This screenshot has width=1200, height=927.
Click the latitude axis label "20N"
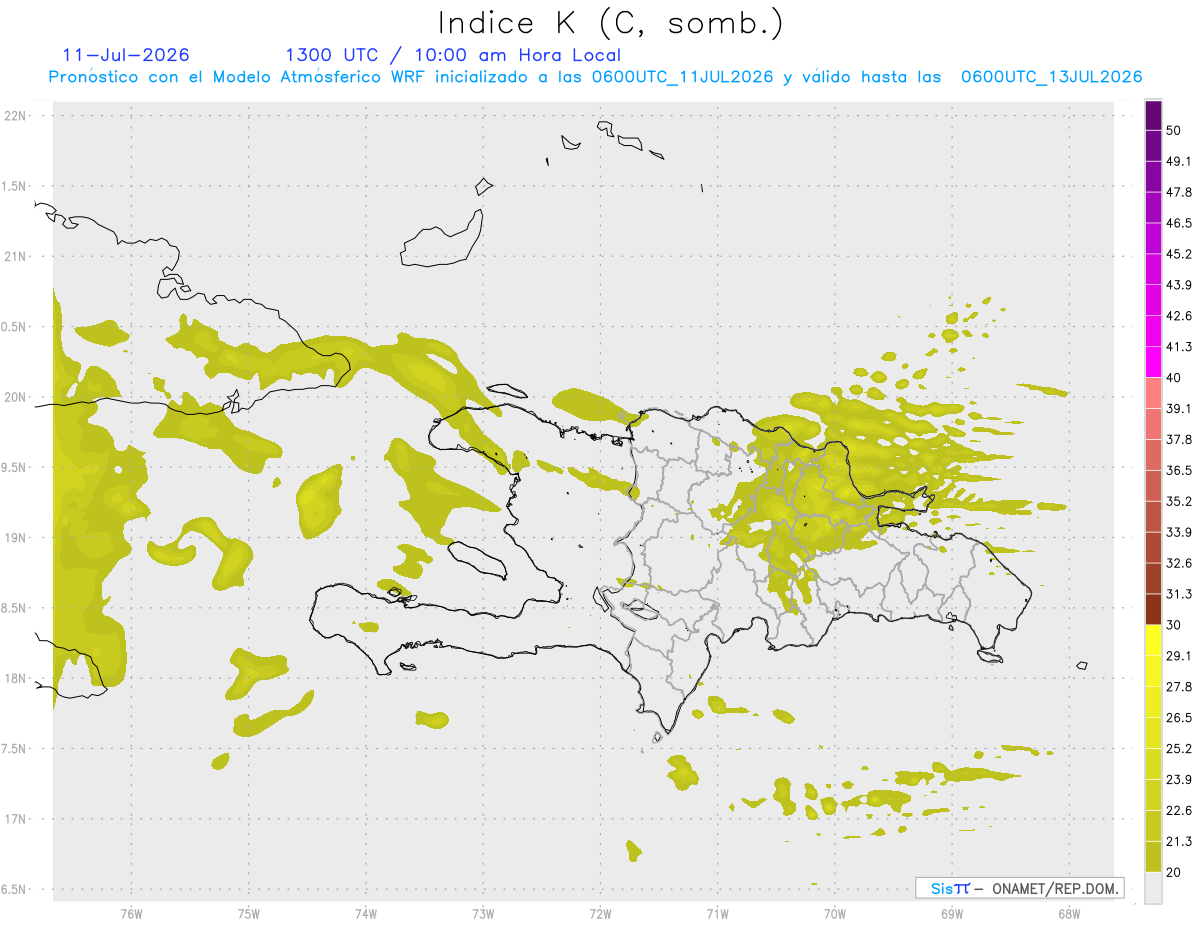click(15, 397)
